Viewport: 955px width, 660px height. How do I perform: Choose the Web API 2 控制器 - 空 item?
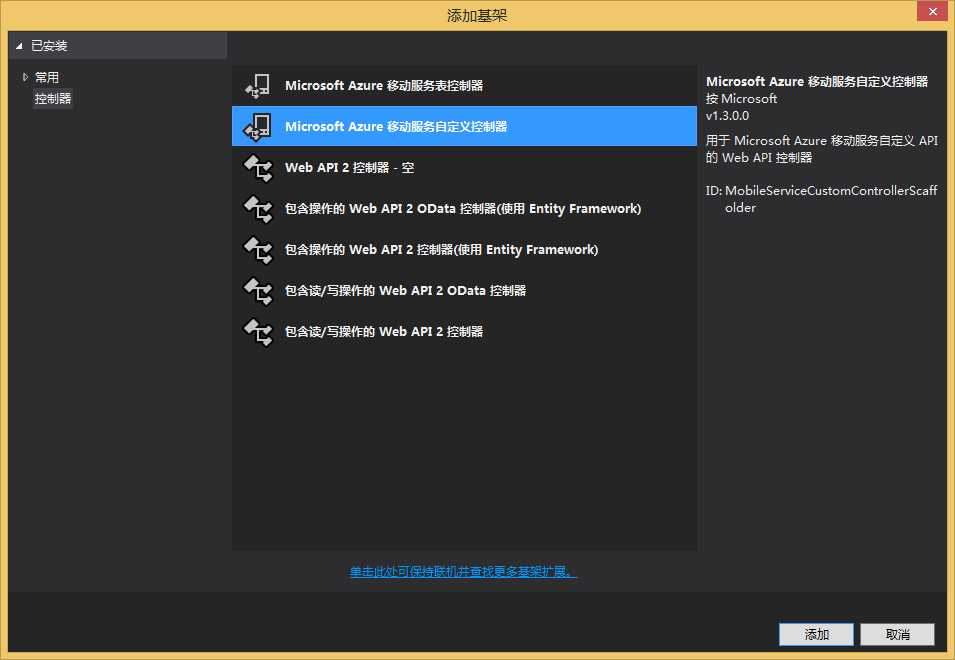click(x=464, y=167)
